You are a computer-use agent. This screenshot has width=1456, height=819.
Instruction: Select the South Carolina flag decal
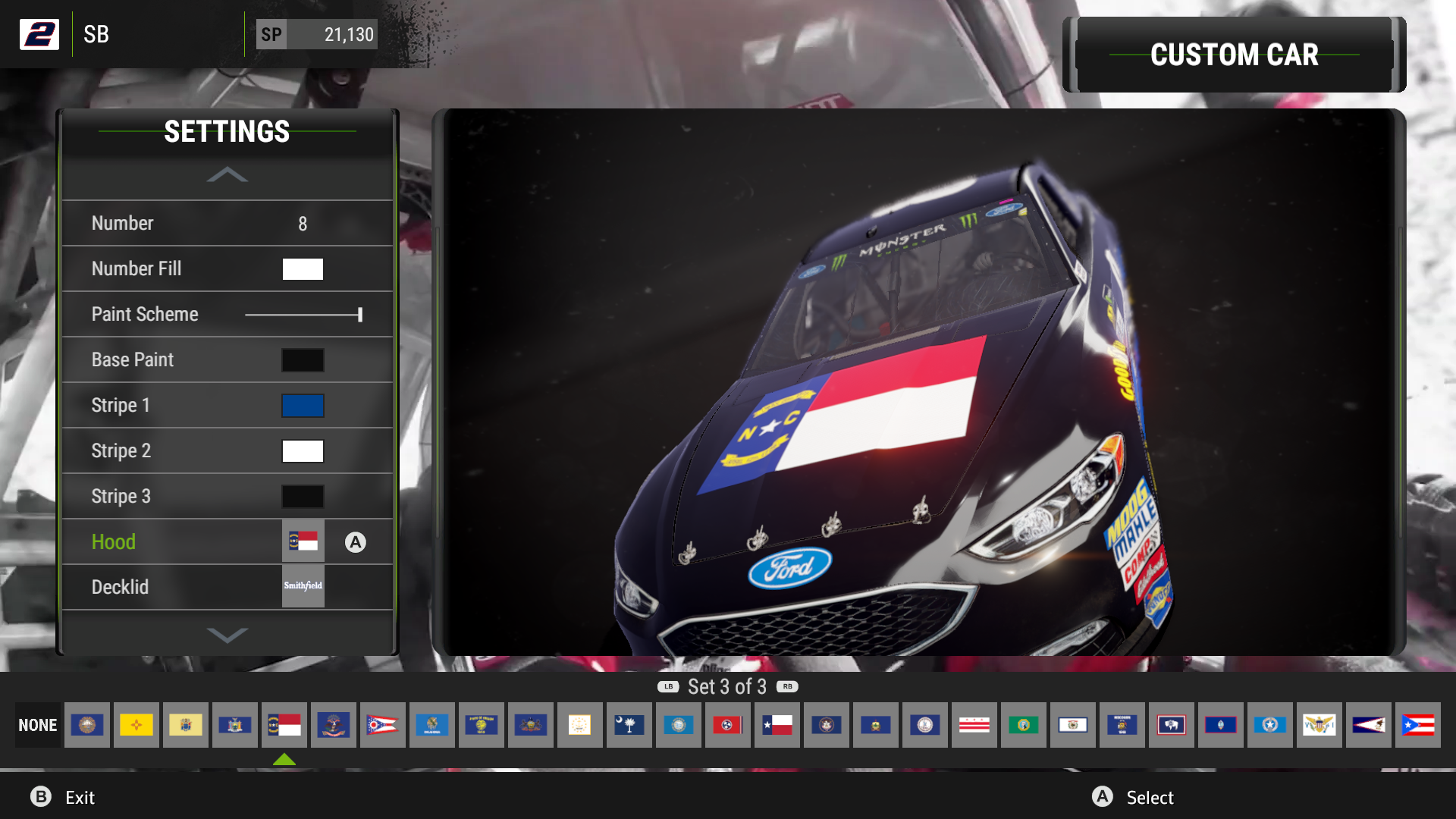(629, 725)
